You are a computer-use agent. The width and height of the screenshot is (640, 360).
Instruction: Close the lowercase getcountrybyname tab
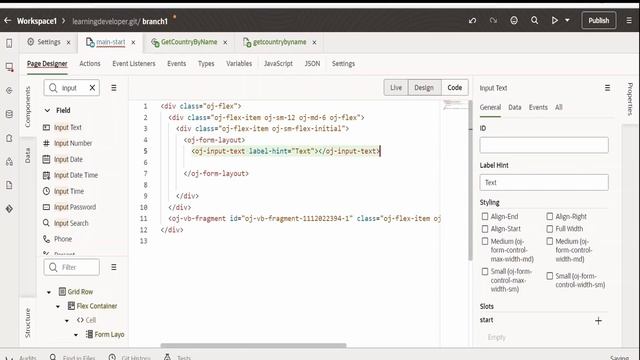(314, 42)
